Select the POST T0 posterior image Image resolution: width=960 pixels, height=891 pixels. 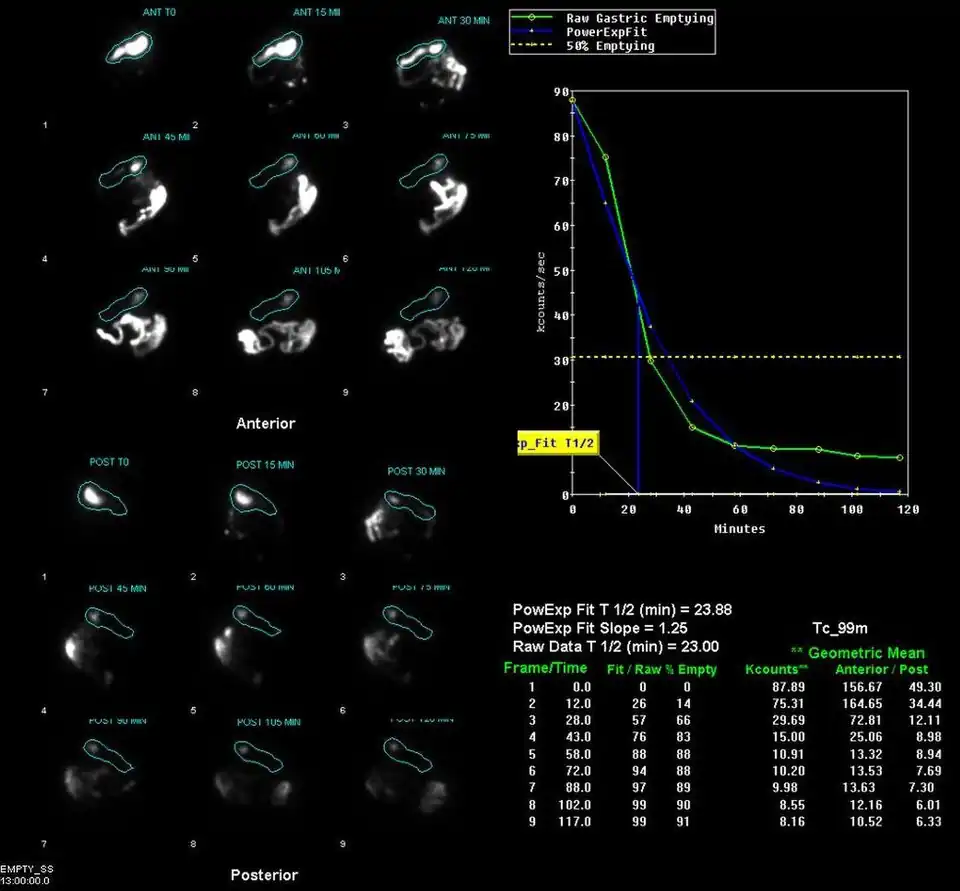[101, 496]
